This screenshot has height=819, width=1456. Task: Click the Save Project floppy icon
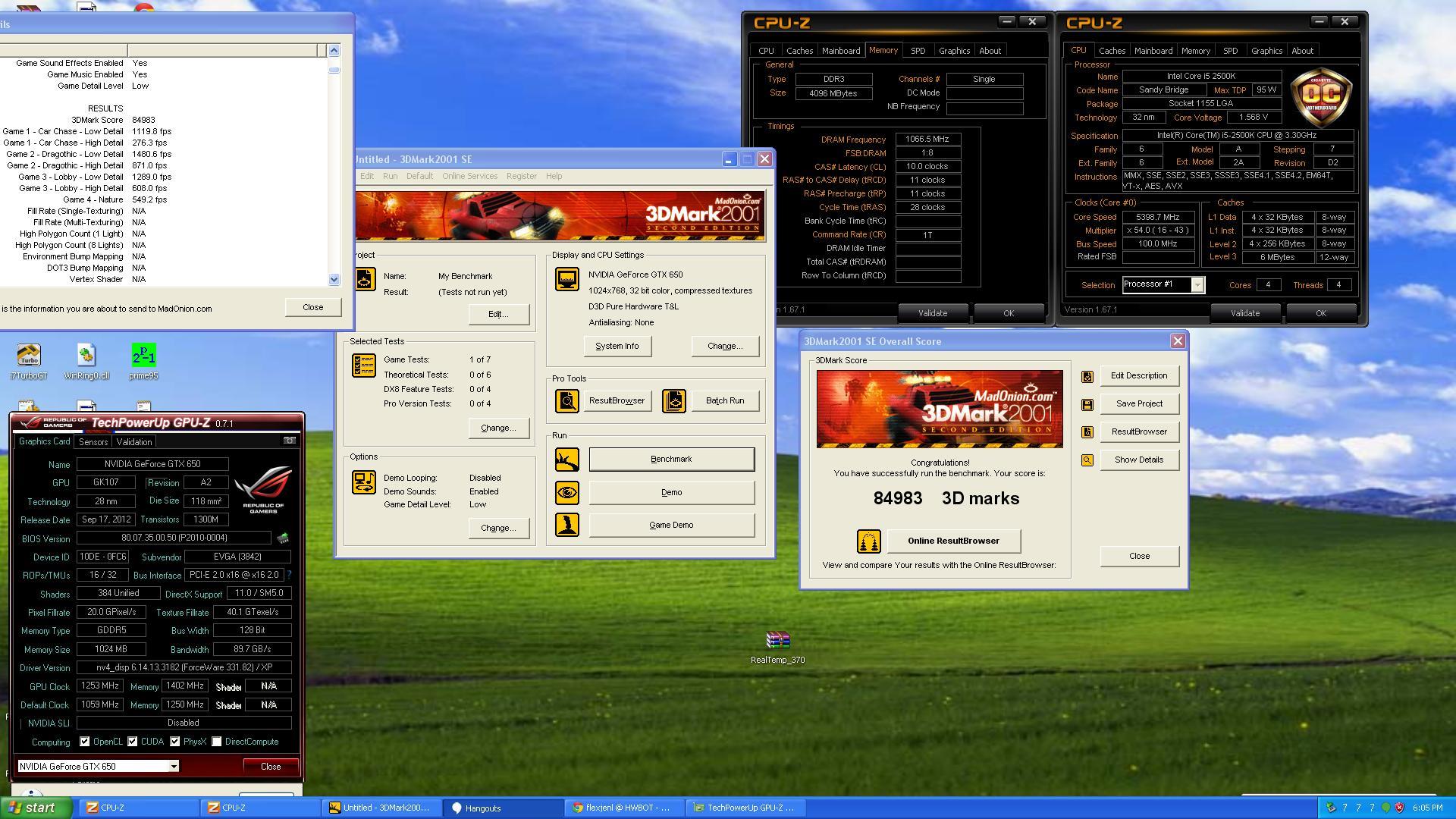(x=1087, y=404)
